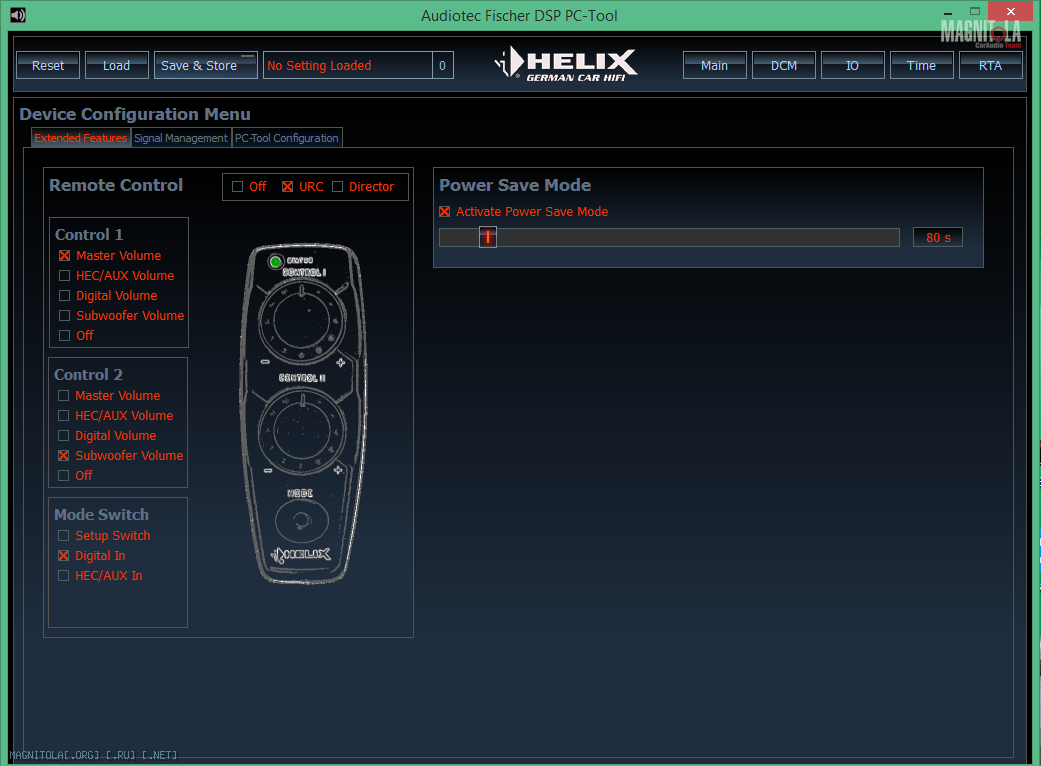This screenshot has height=766, width=1041.
Task: Click the Device Configuration Menu heading
Action: [x=135, y=114]
